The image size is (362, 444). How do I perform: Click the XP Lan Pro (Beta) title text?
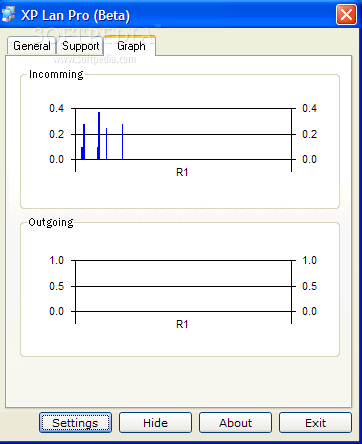[76, 16]
